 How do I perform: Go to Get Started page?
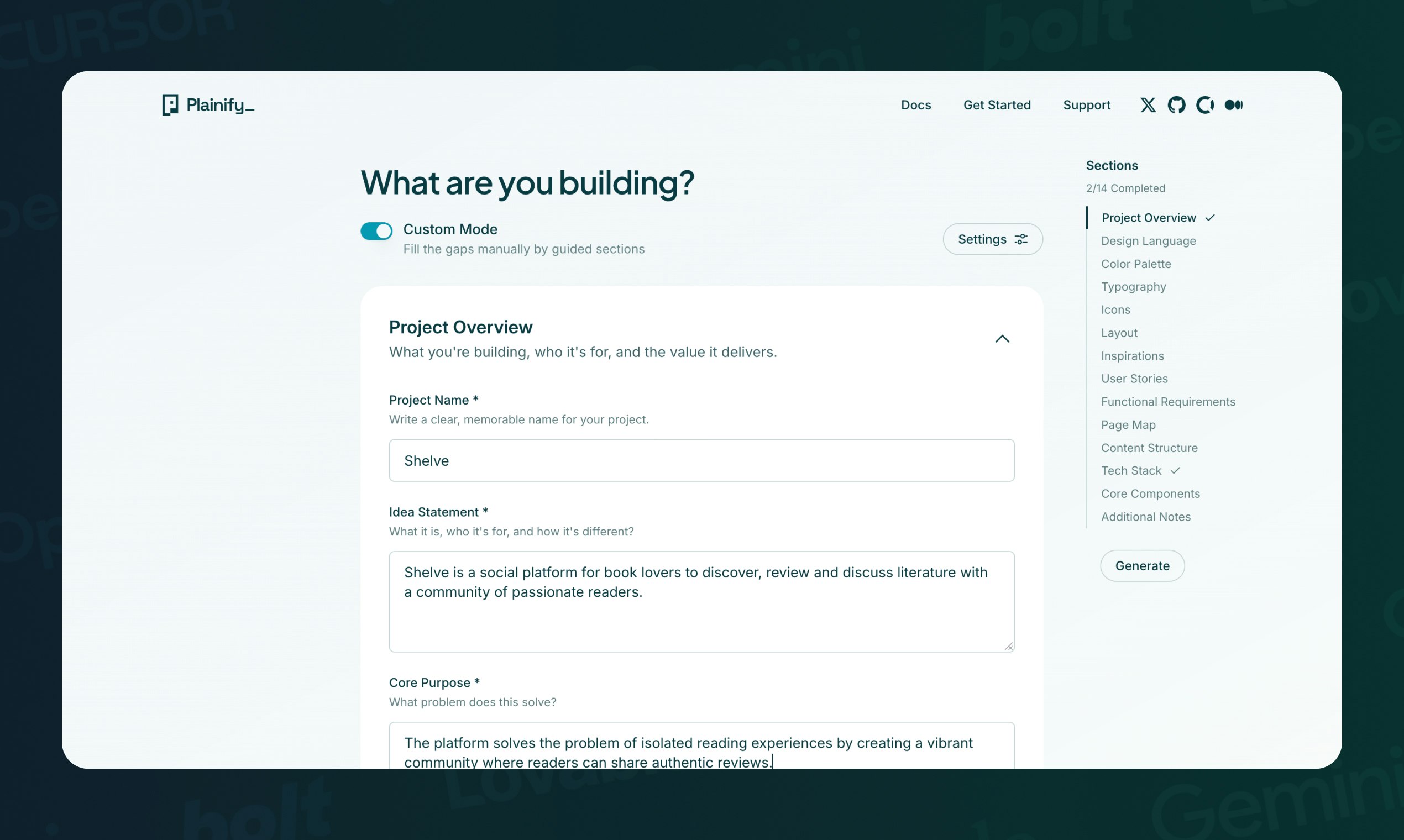pyautogui.click(x=997, y=104)
